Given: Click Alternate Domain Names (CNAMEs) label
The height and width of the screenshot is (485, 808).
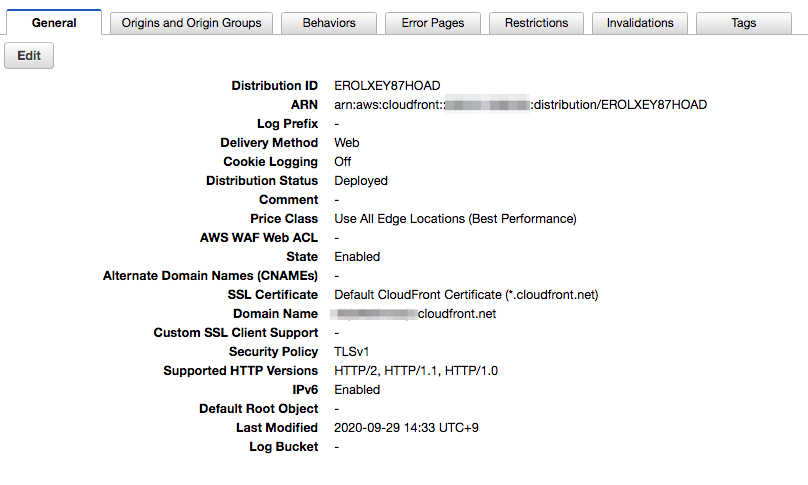Looking at the screenshot, I should click(210, 276).
